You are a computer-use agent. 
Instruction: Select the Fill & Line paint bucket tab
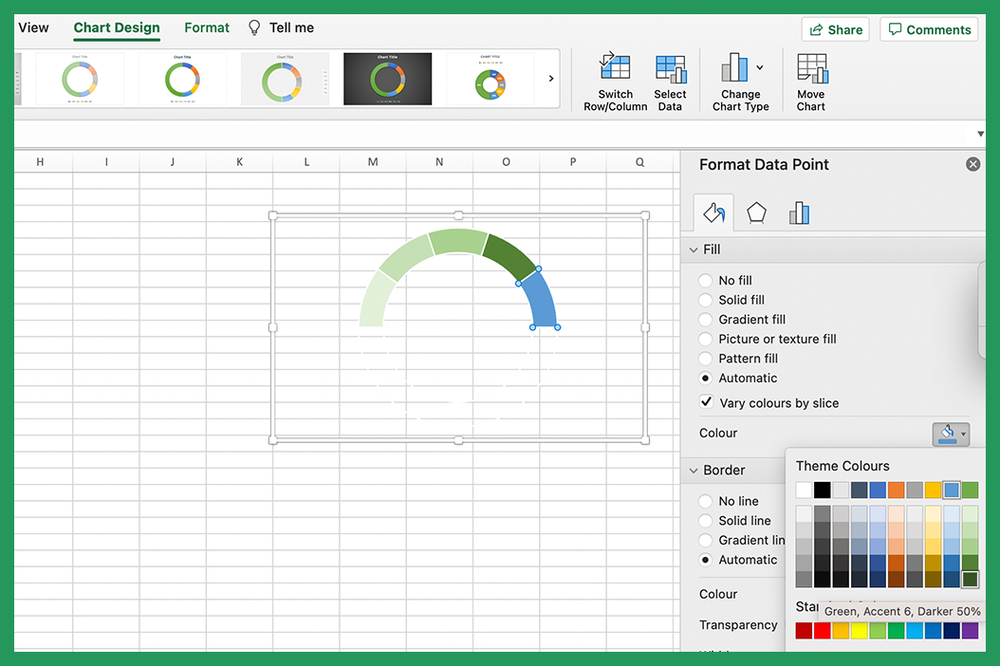[712, 212]
